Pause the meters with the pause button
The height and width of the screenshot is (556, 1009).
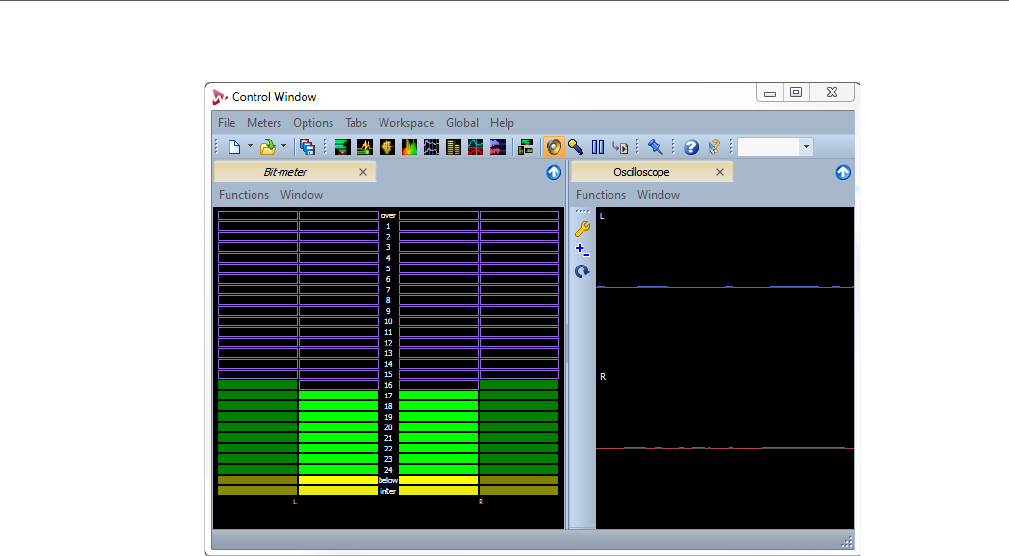(x=598, y=147)
